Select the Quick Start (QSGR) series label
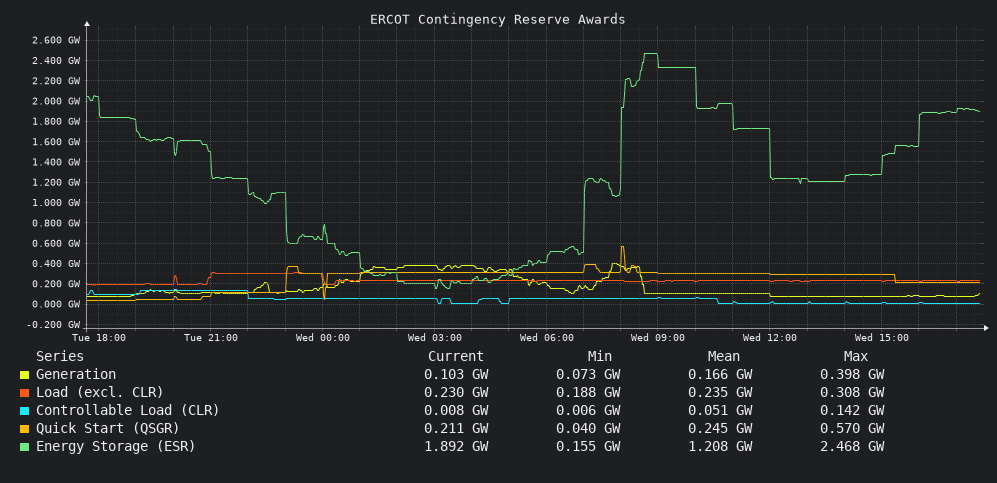This screenshot has width=997, height=483. tap(107, 428)
